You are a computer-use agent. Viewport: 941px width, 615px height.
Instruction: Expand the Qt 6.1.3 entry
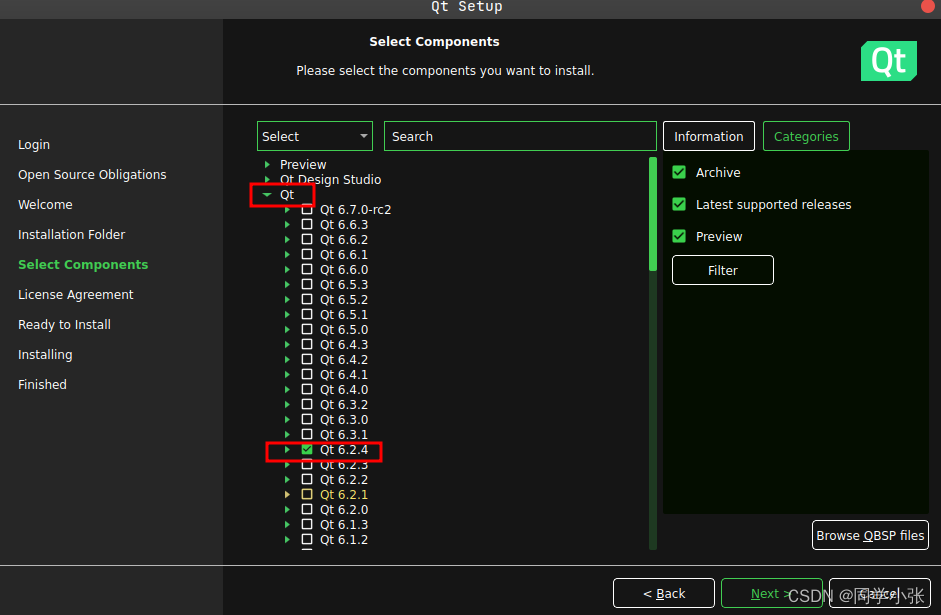287,524
